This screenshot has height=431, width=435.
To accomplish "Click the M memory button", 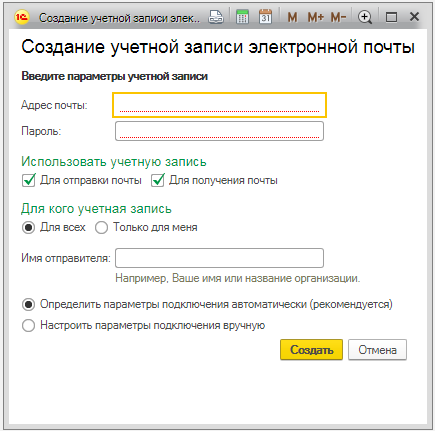I will click(x=292, y=17).
